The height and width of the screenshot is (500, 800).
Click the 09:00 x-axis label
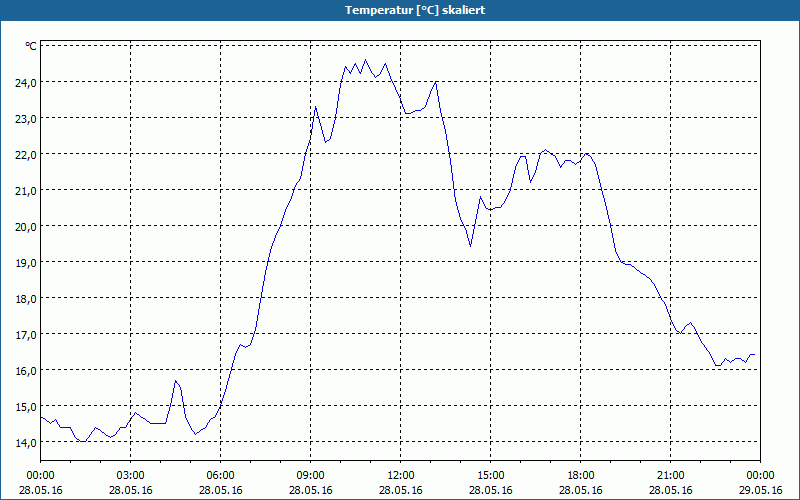(x=311, y=476)
